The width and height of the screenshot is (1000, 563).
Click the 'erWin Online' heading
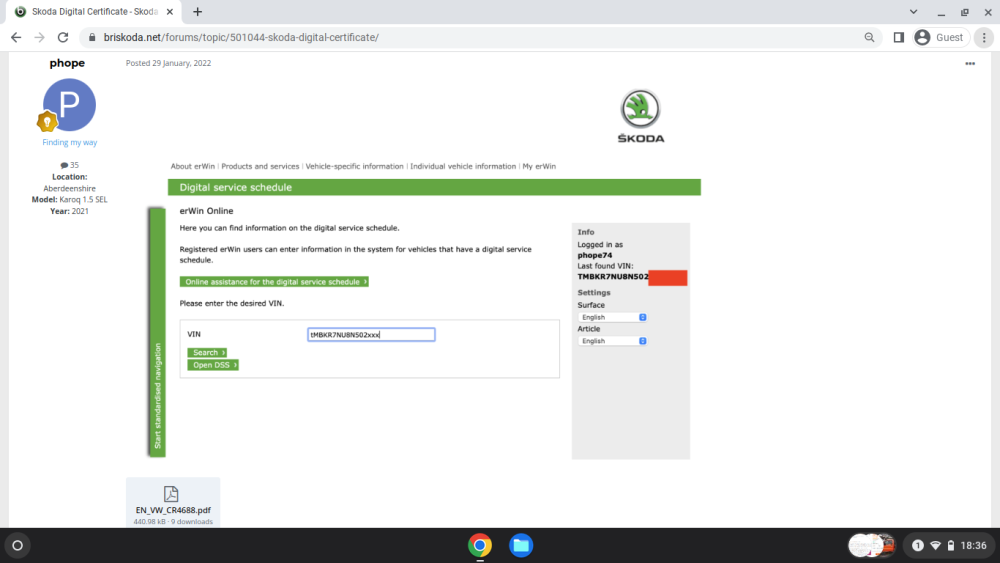coord(206,211)
